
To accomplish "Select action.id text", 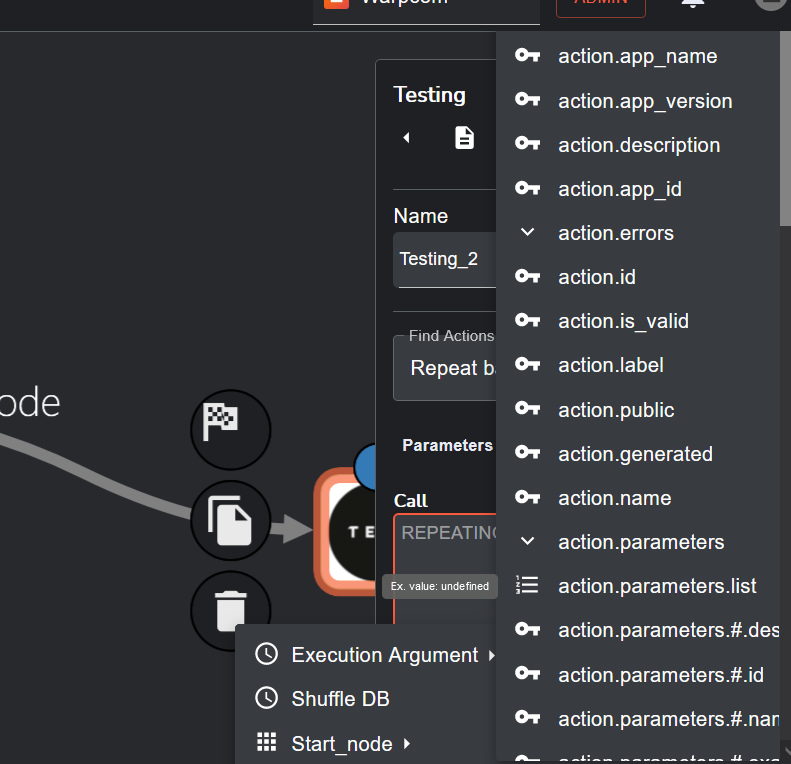I will (596, 277).
